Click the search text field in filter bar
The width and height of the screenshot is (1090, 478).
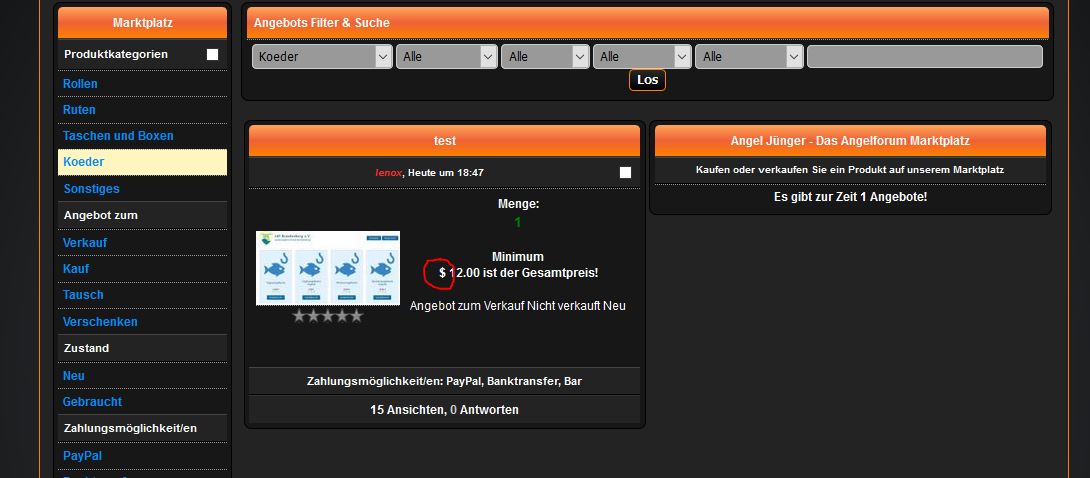coord(924,57)
